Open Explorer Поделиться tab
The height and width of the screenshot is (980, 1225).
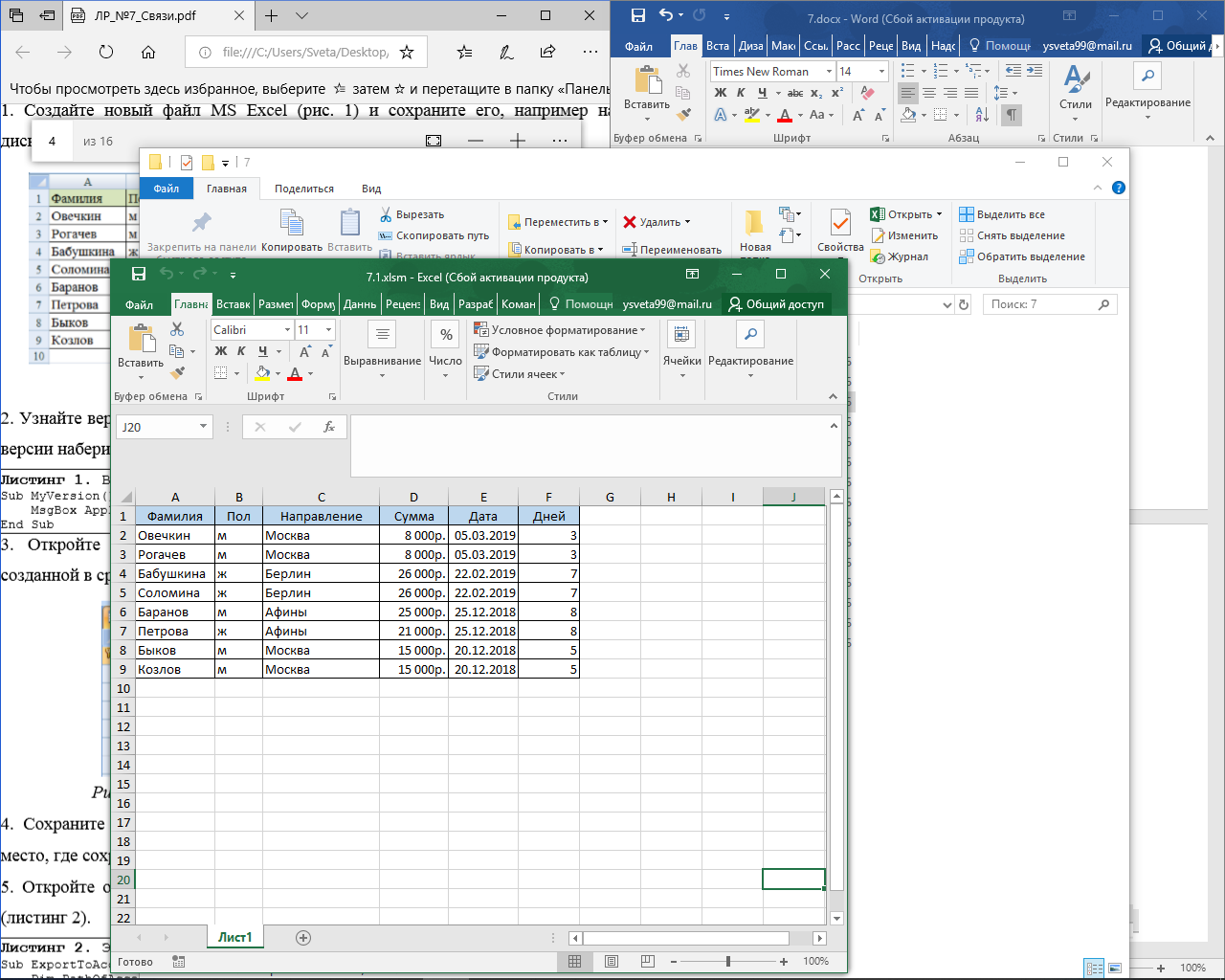pyautogui.click(x=304, y=189)
